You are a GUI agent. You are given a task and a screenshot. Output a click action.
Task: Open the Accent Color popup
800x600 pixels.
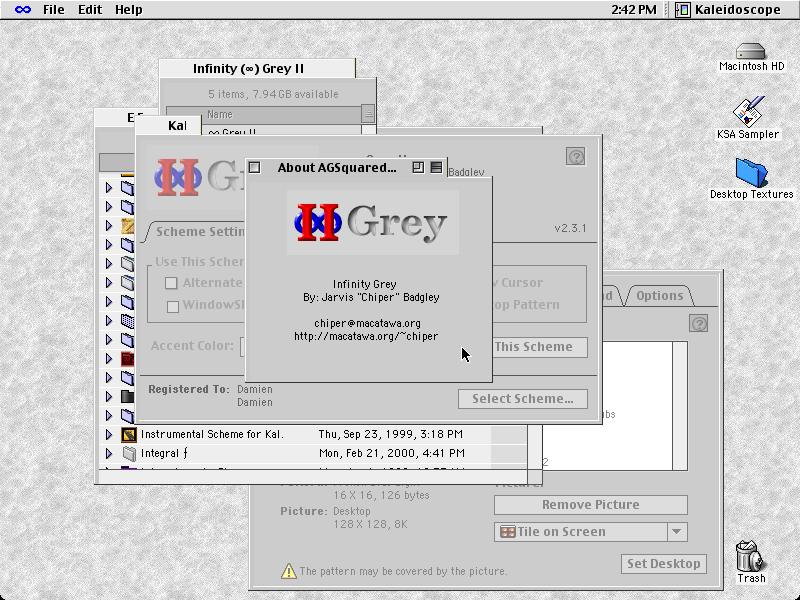click(x=243, y=346)
